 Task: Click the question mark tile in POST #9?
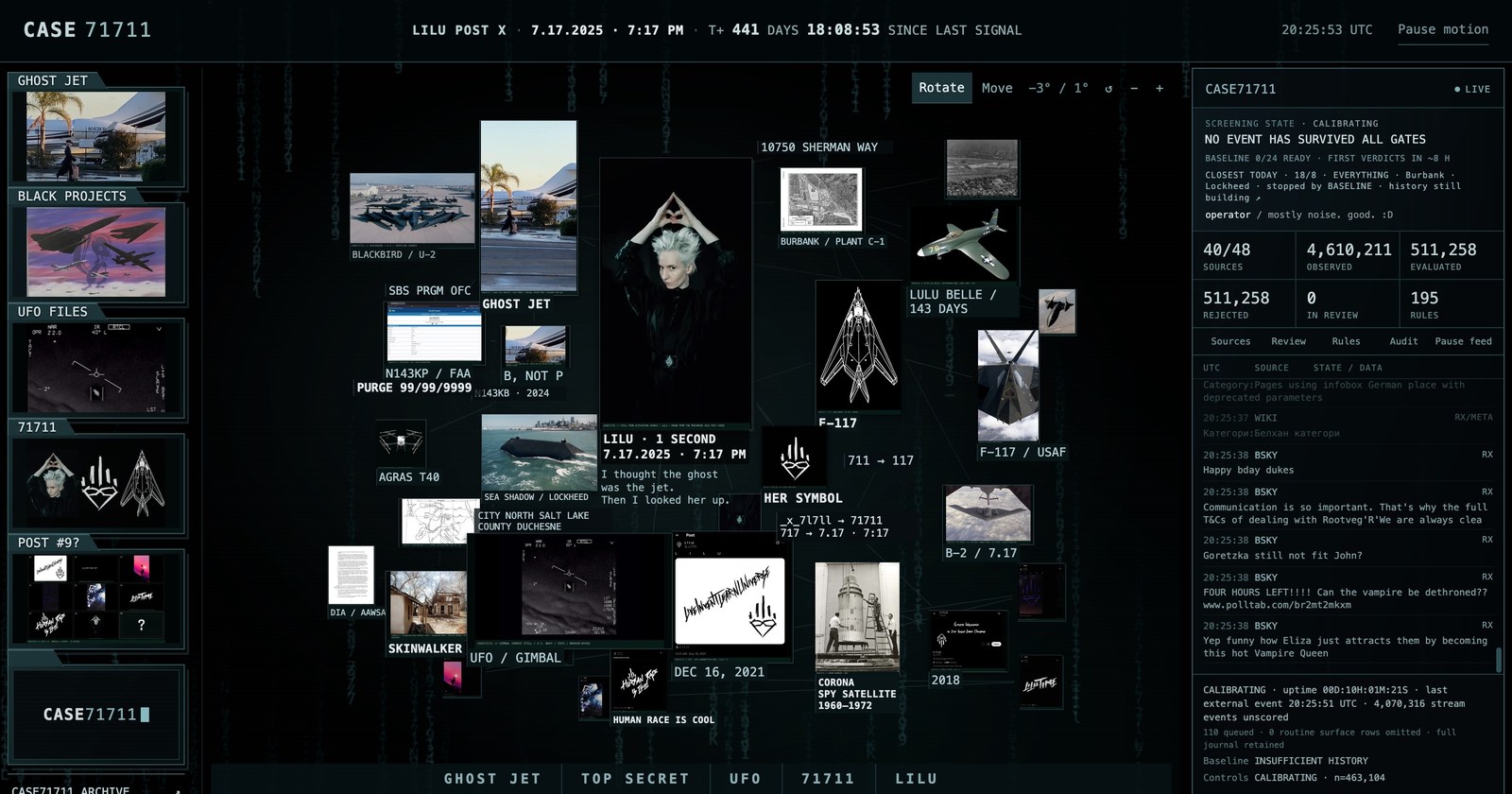(141, 624)
